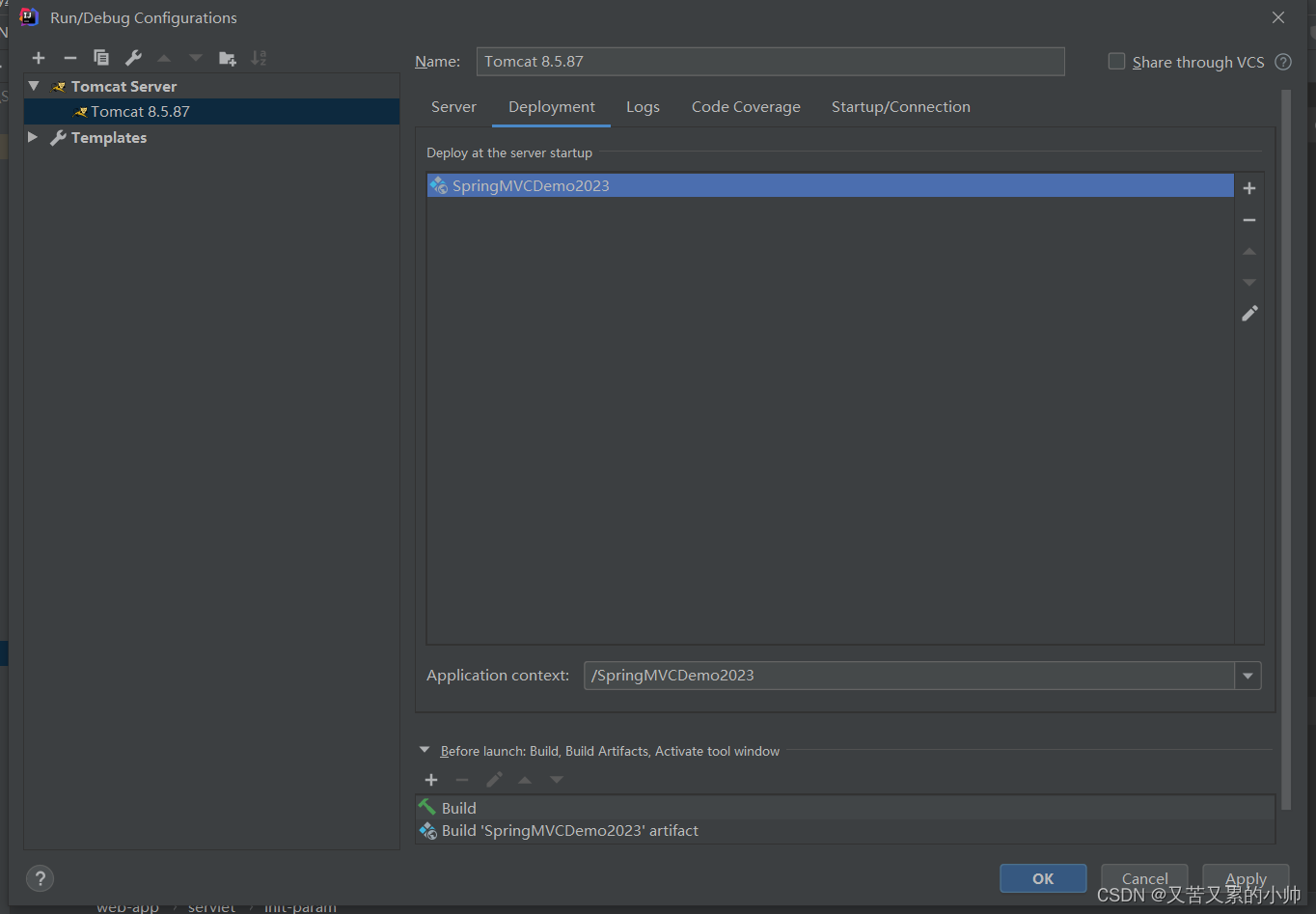1316x914 pixels.
Task: Remove the selected Before launch task
Action: (x=462, y=780)
